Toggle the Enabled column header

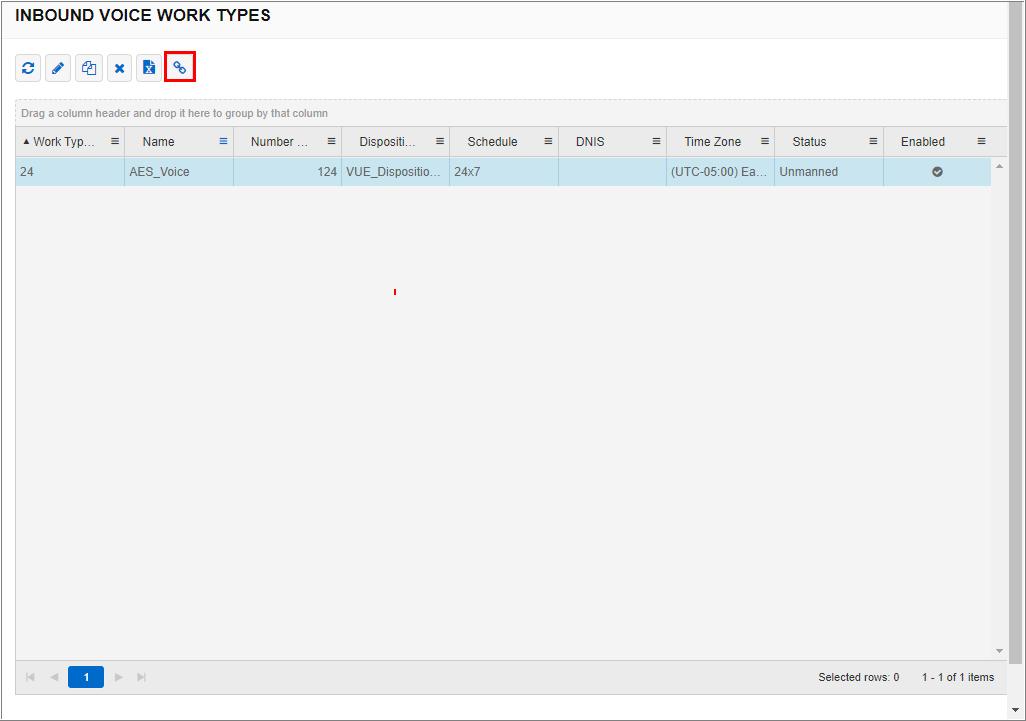point(922,141)
